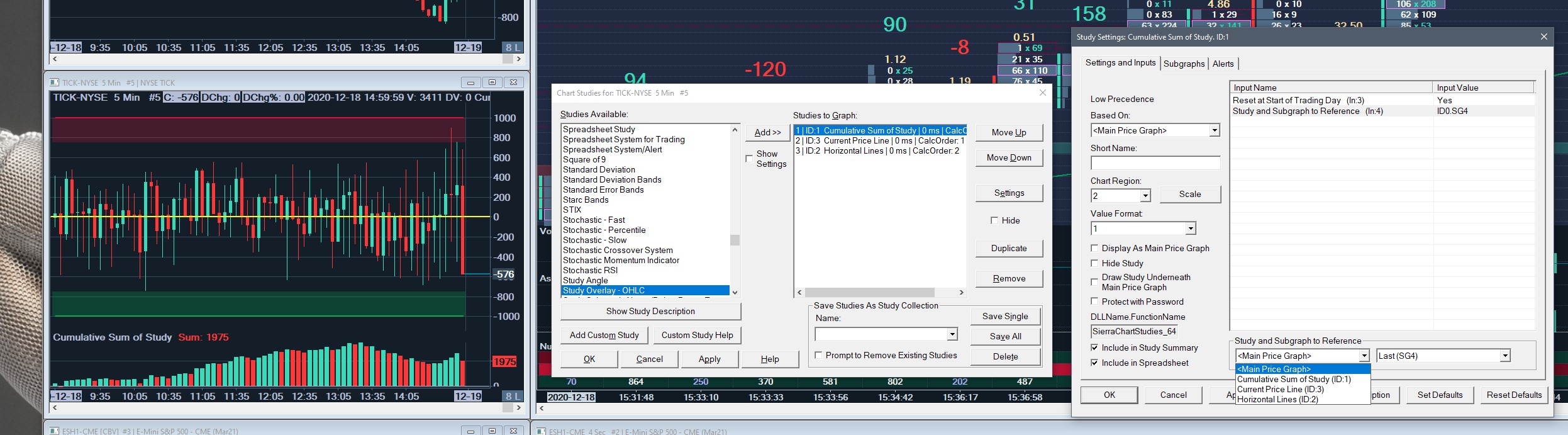1568x435 pixels.
Task: Click the ESH1-CME 4 Sec window icon
Action: pos(541,431)
